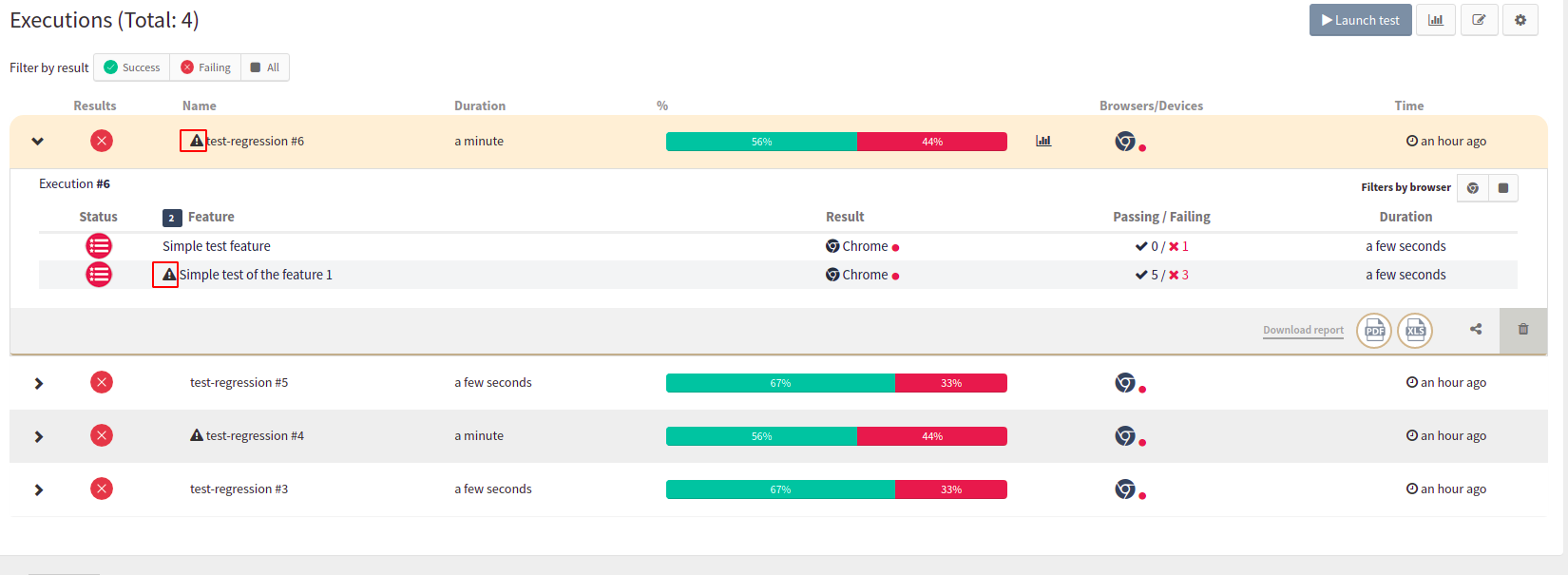The image size is (1568, 575).
Task: Toggle the Chrome browser filter button
Action: click(1473, 188)
